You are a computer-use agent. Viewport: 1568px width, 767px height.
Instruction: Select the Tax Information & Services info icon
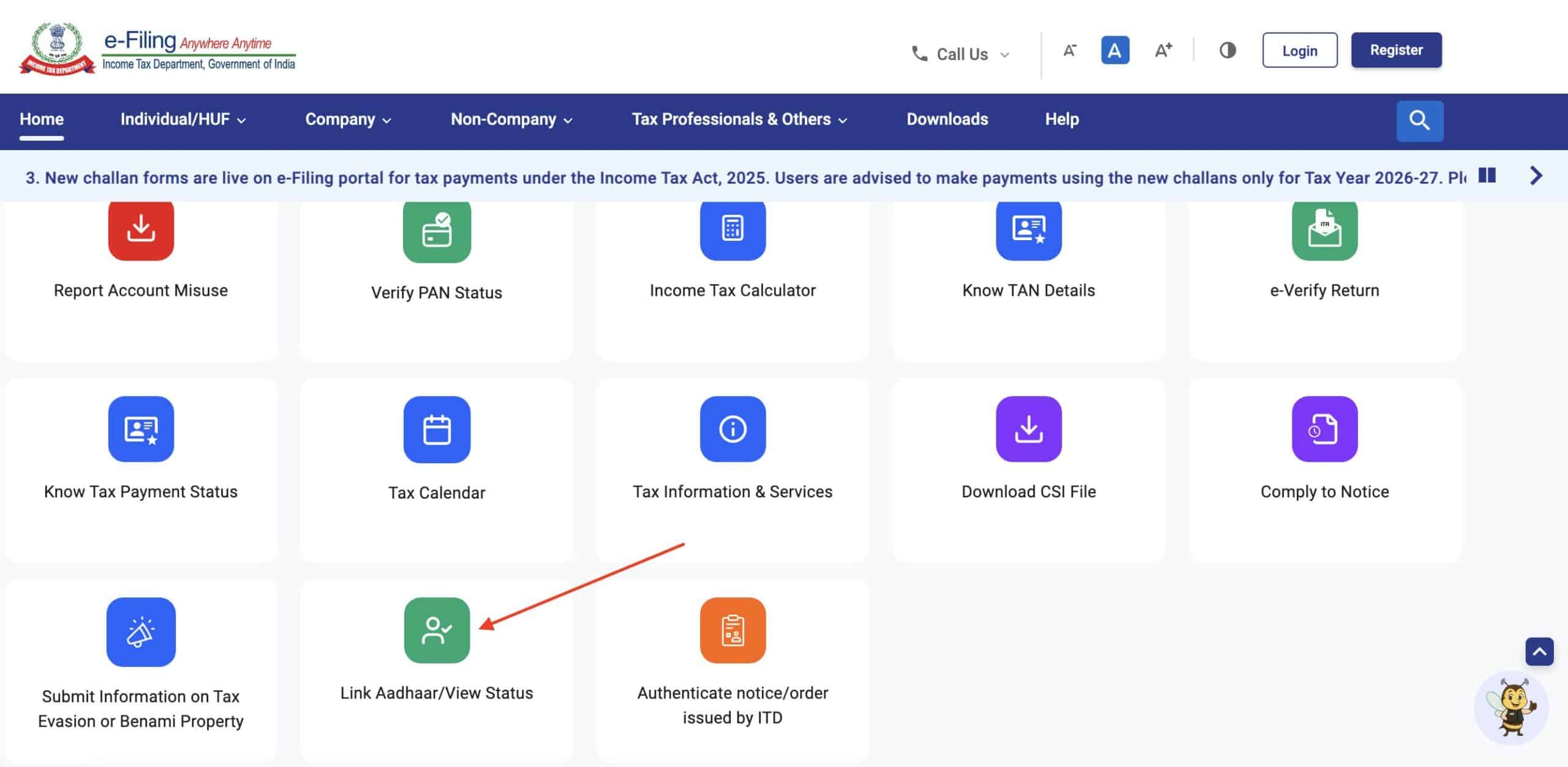click(733, 429)
